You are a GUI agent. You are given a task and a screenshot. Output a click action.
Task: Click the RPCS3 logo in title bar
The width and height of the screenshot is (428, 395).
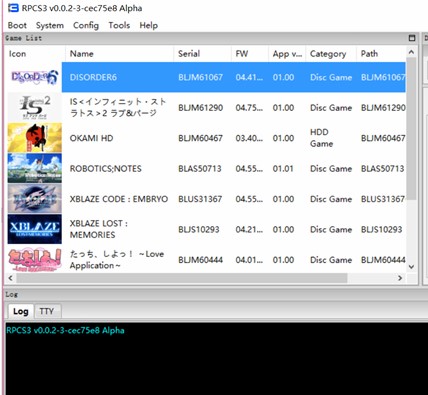[13, 8]
